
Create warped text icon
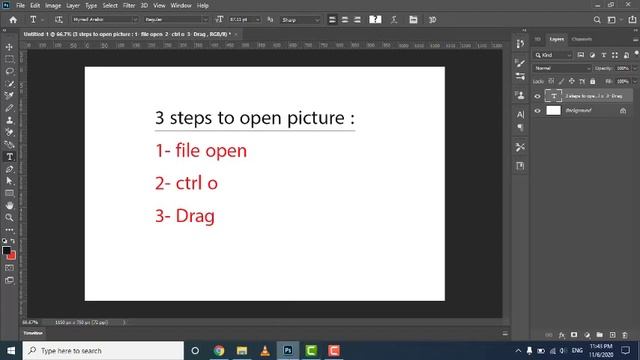click(x=394, y=20)
